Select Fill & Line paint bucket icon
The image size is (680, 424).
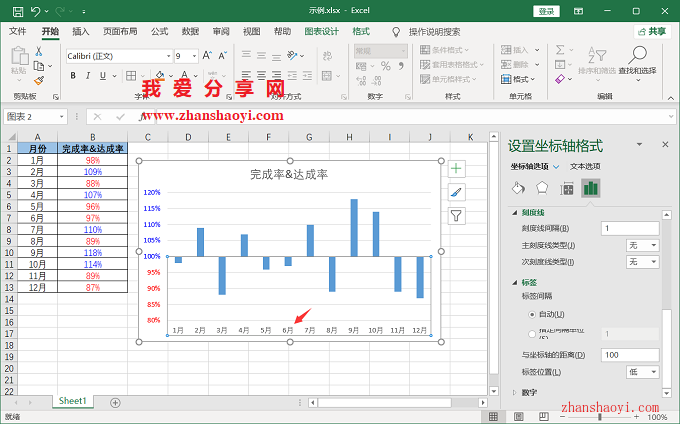point(518,189)
